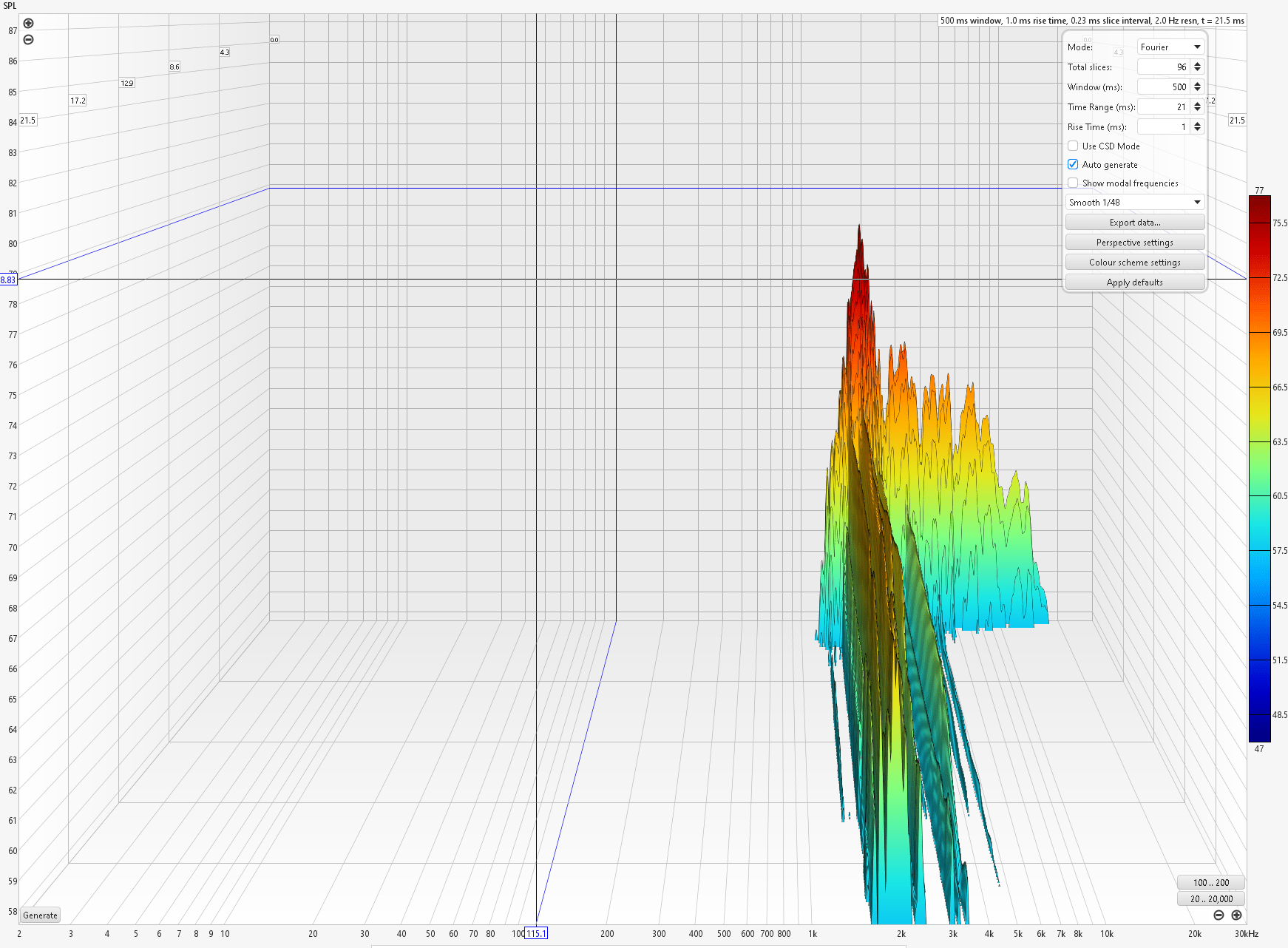Screen dimensions: 1288x948
Task: Click the Rise Time (ms) field showing 1
Action: pos(1164,127)
